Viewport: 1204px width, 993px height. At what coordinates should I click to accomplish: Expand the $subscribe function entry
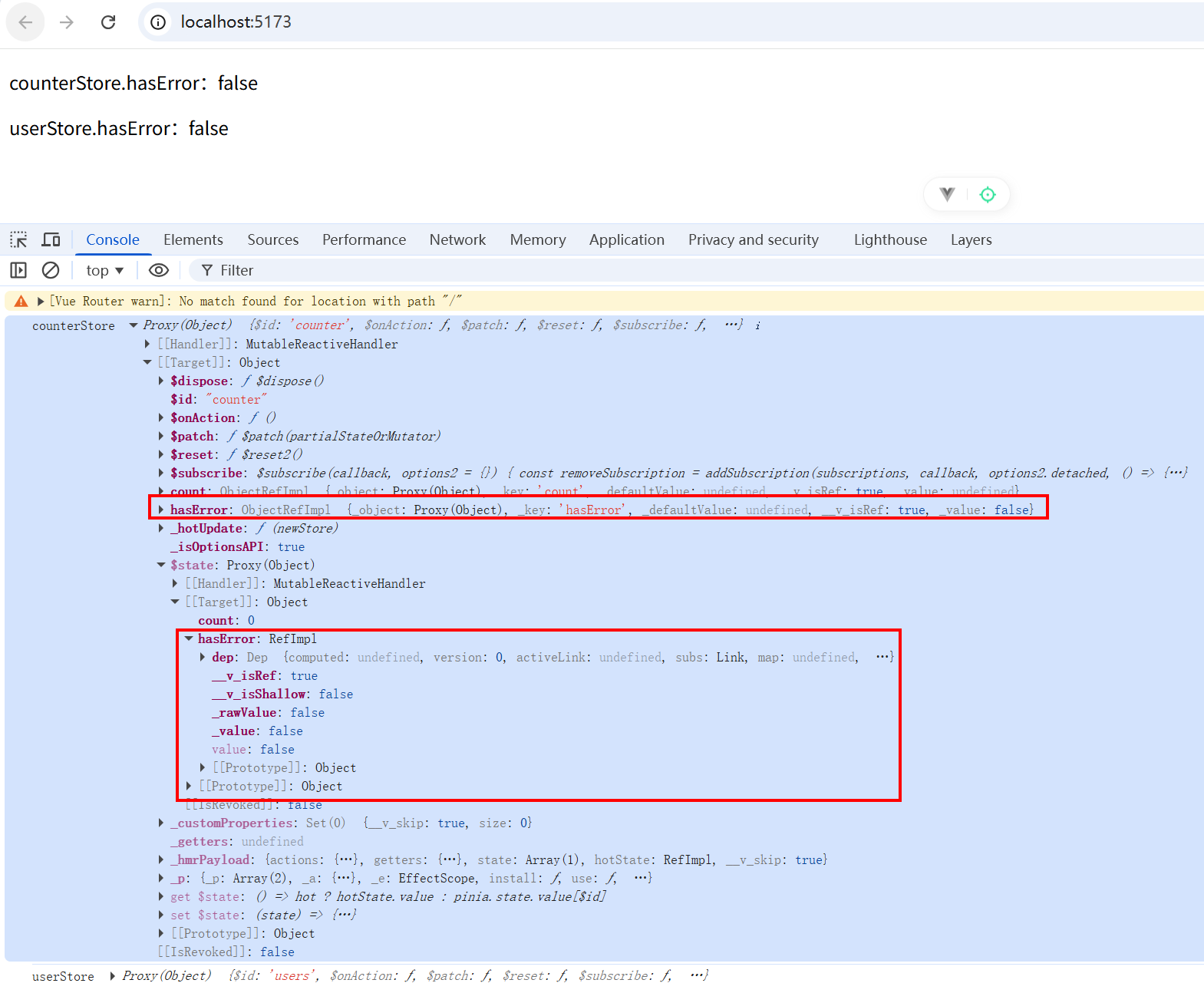coord(161,473)
